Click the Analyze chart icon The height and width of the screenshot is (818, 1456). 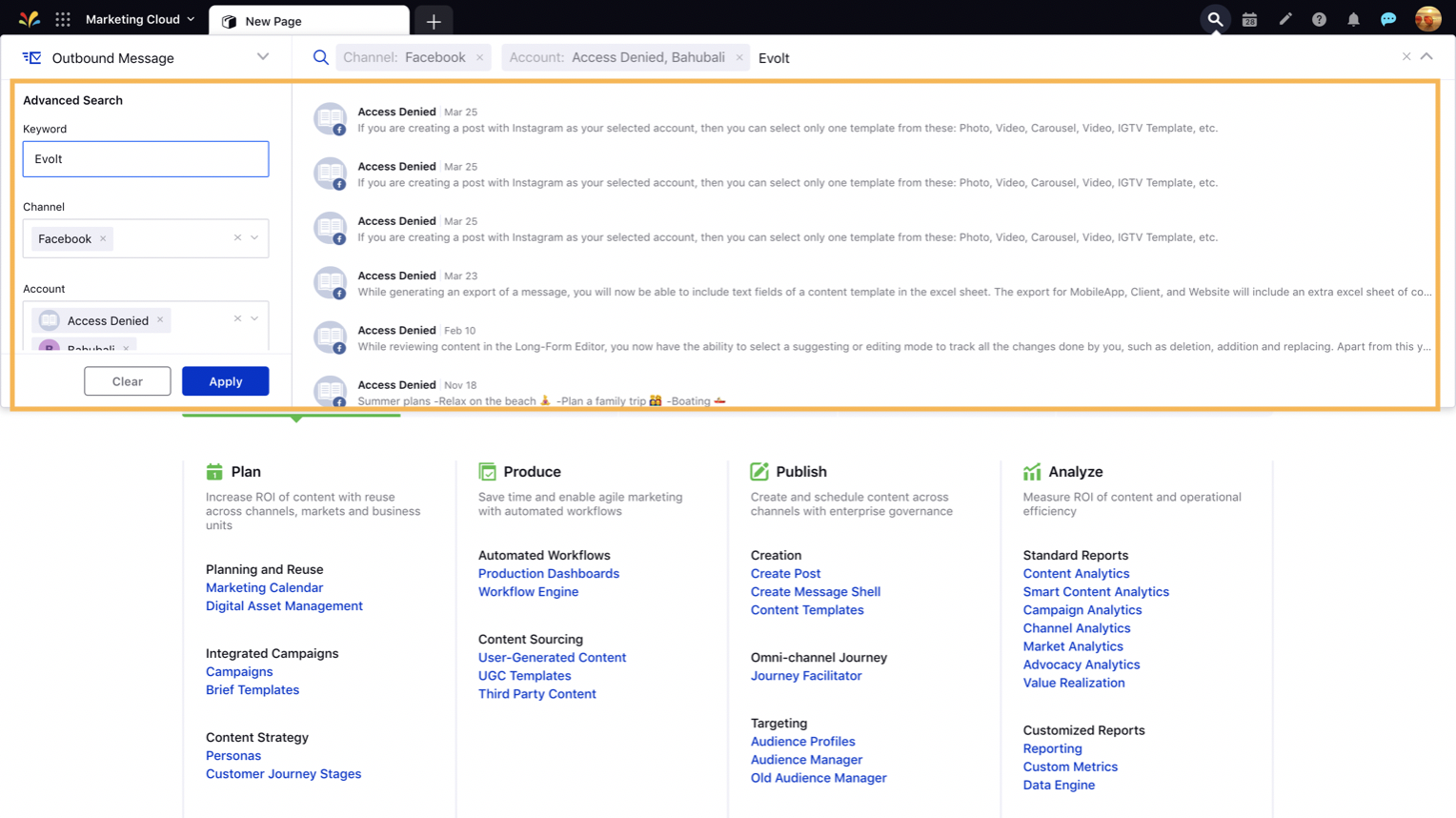coord(1032,472)
